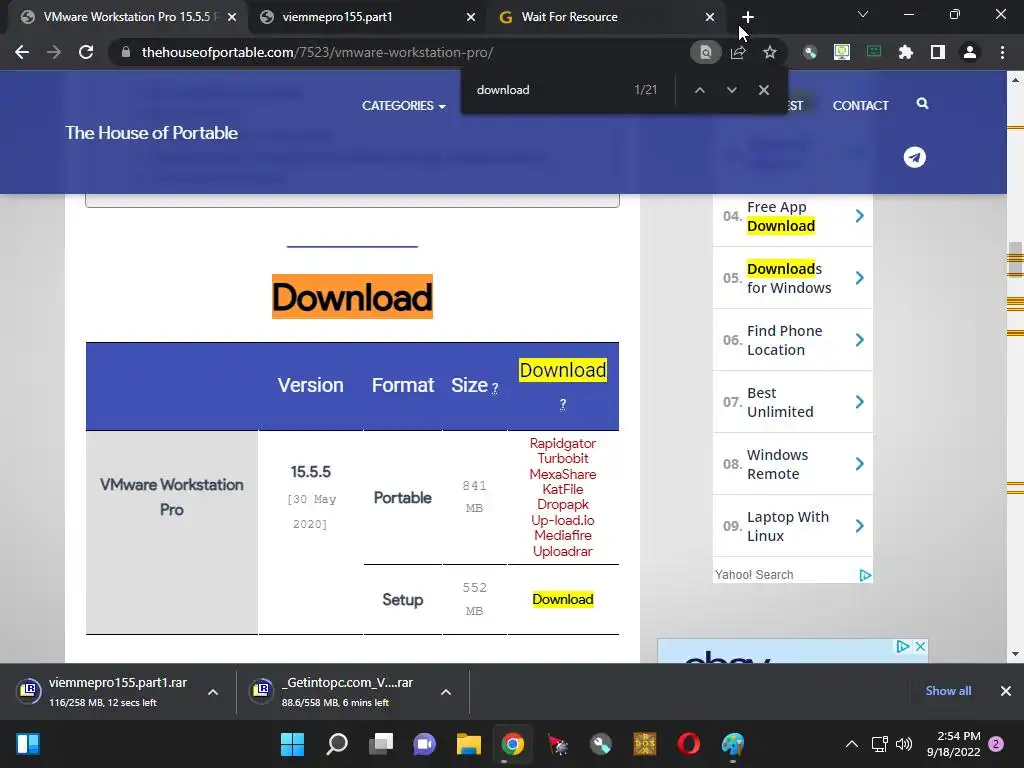Open options for _Getintopc.com_V....rar download
Image resolution: width=1024 pixels, height=768 pixels.
pyautogui.click(x=446, y=692)
